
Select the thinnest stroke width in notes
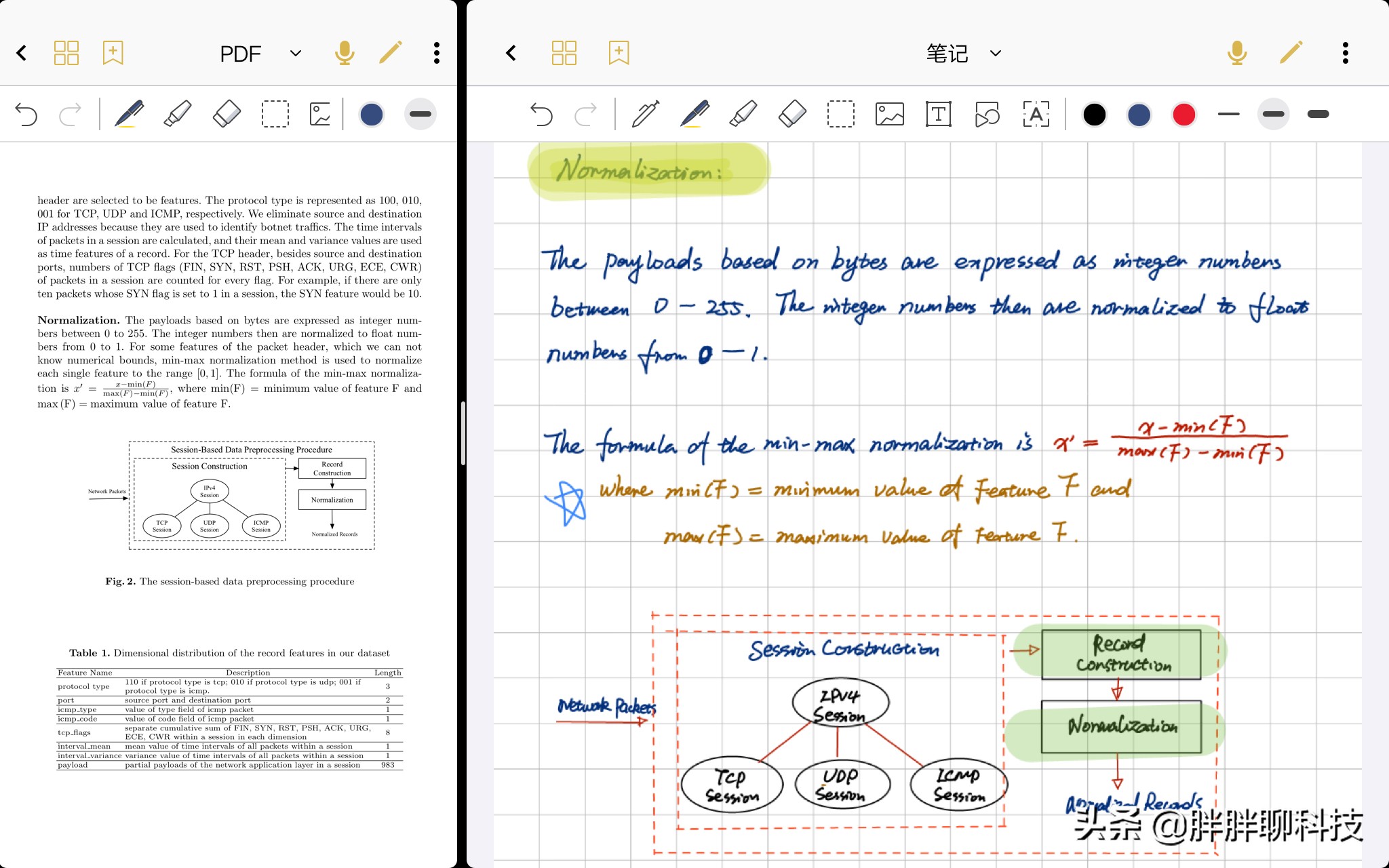click(1228, 114)
